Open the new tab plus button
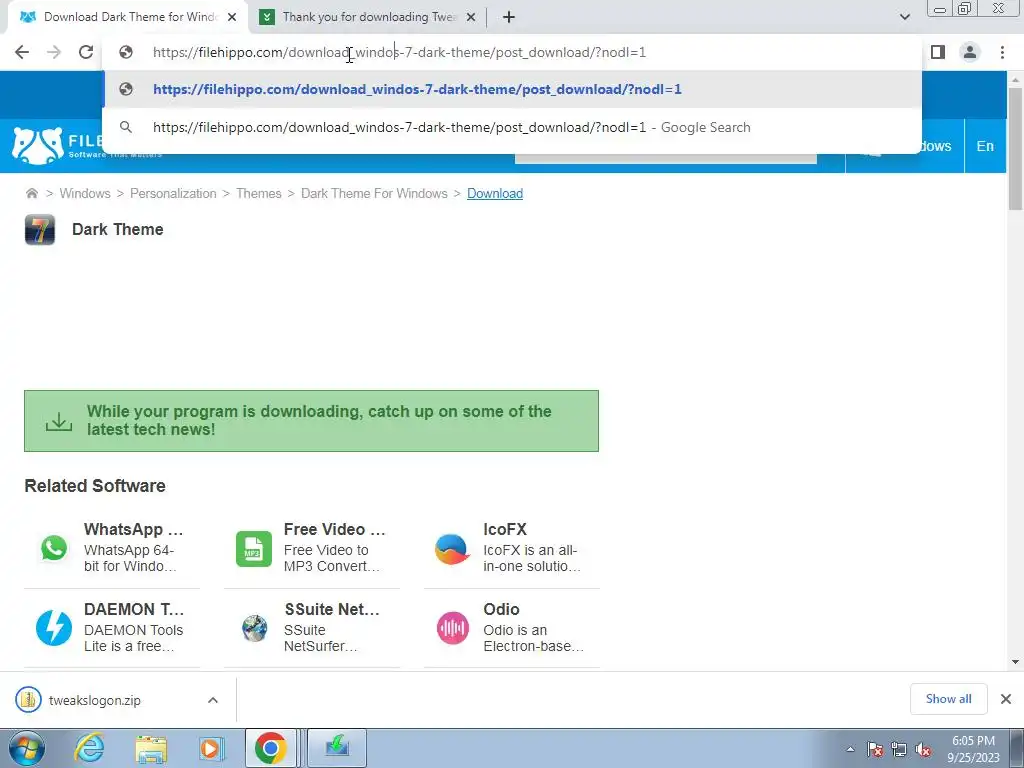 coord(509,17)
